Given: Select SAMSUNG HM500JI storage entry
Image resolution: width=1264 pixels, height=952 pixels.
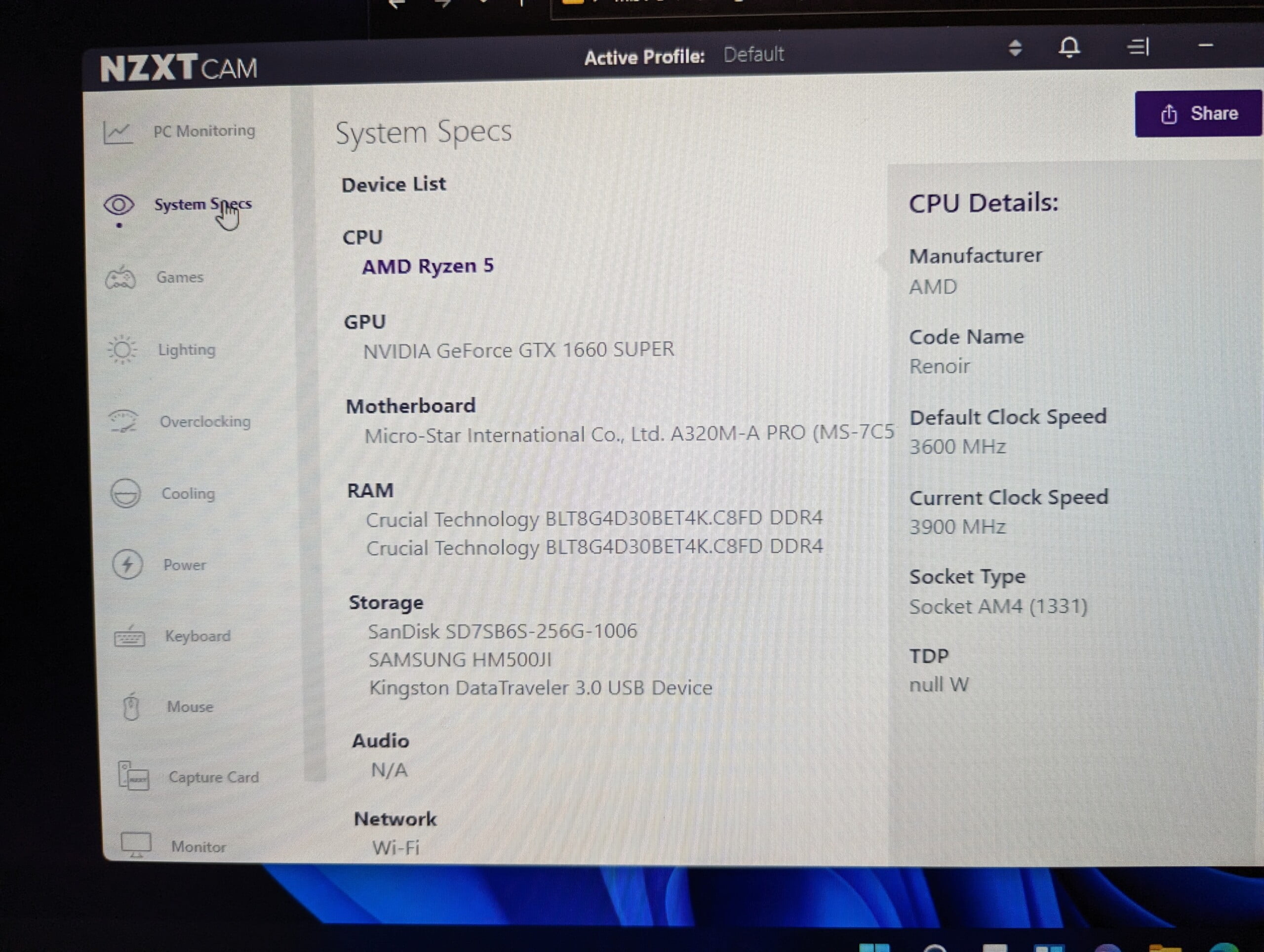Looking at the screenshot, I should click(x=460, y=660).
